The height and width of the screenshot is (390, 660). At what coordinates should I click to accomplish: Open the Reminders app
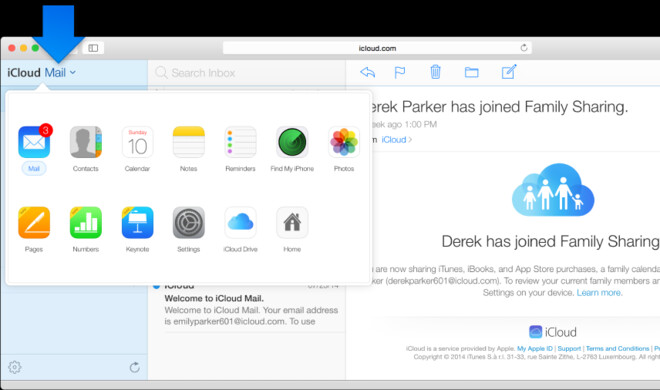(240, 142)
